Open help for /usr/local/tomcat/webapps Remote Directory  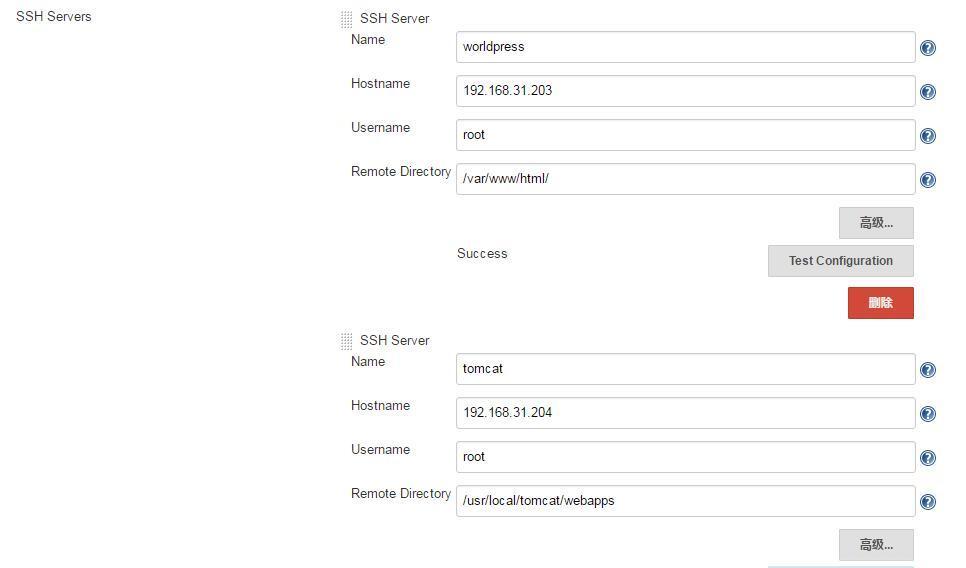(928, 502)
